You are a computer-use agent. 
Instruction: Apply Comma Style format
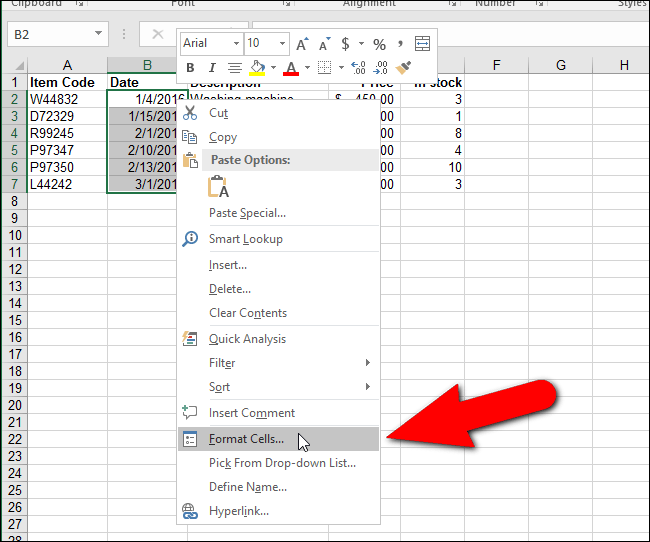[400, 44]
